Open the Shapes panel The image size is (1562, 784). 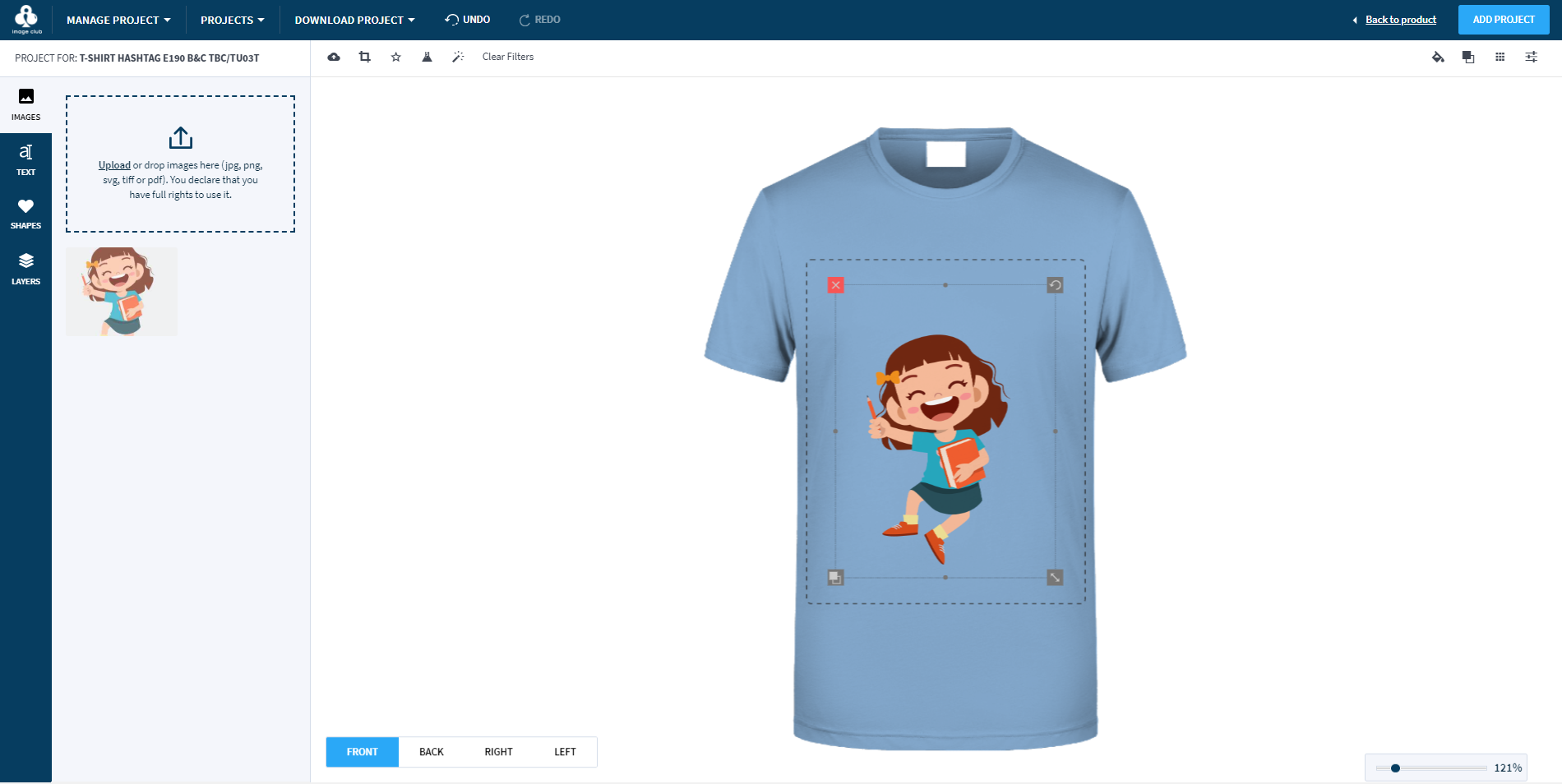[x=25, y=214]
